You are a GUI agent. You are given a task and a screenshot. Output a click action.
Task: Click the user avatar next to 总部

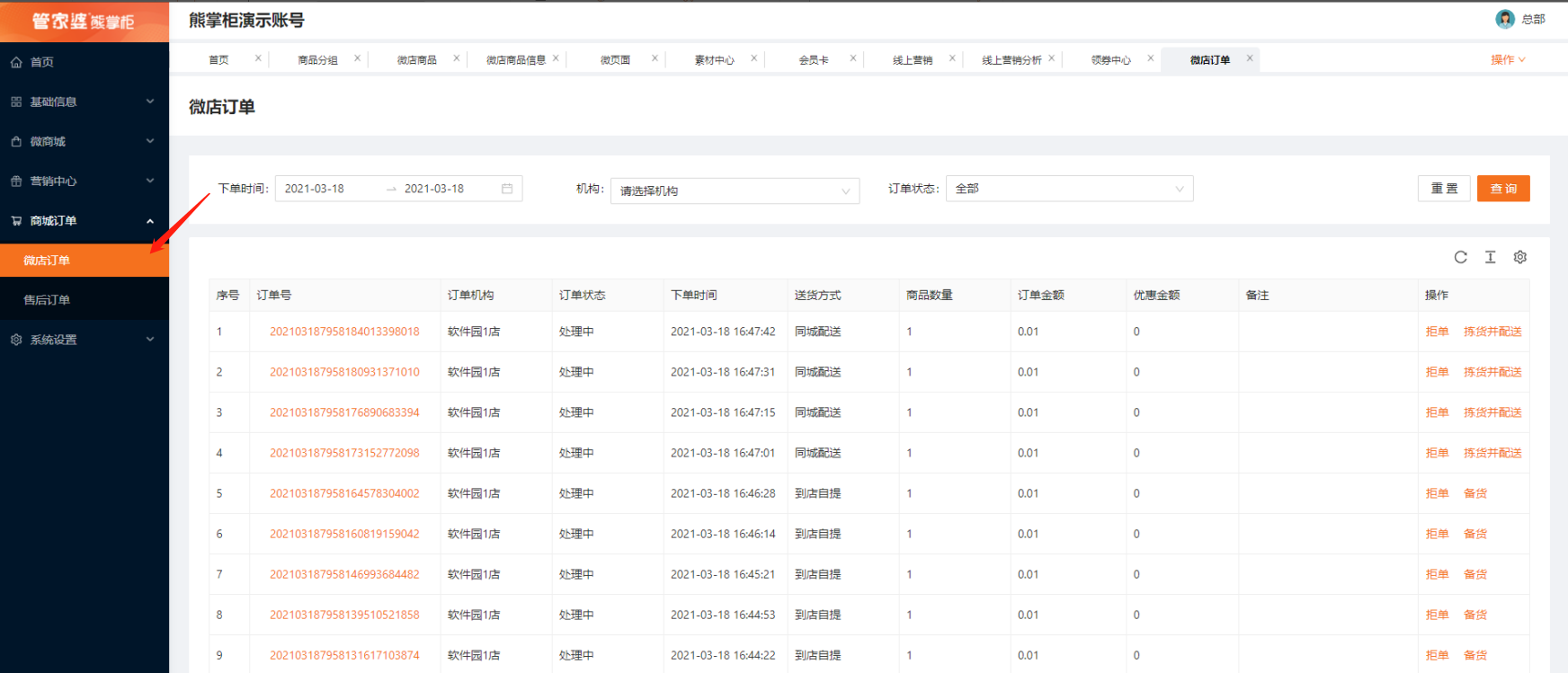coord(1505,19)
